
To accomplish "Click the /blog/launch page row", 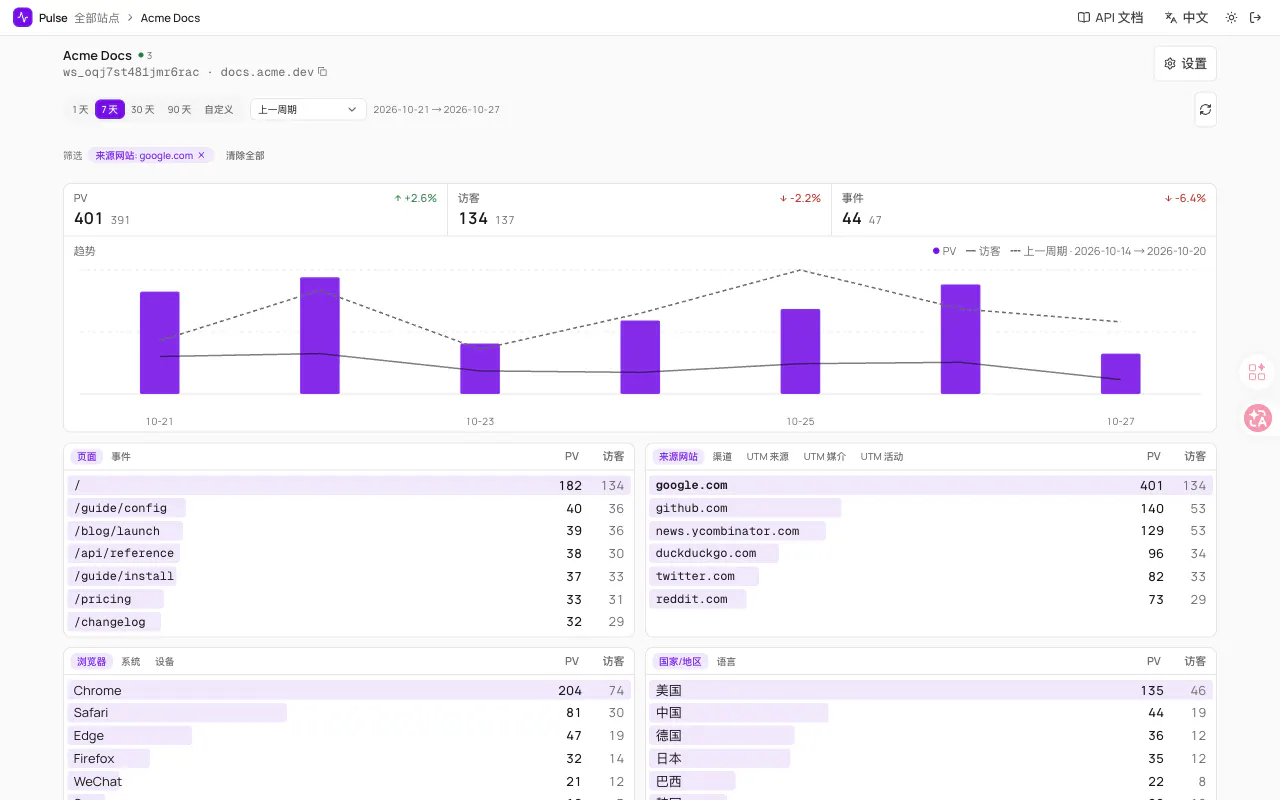I will (x=349, y=531).
